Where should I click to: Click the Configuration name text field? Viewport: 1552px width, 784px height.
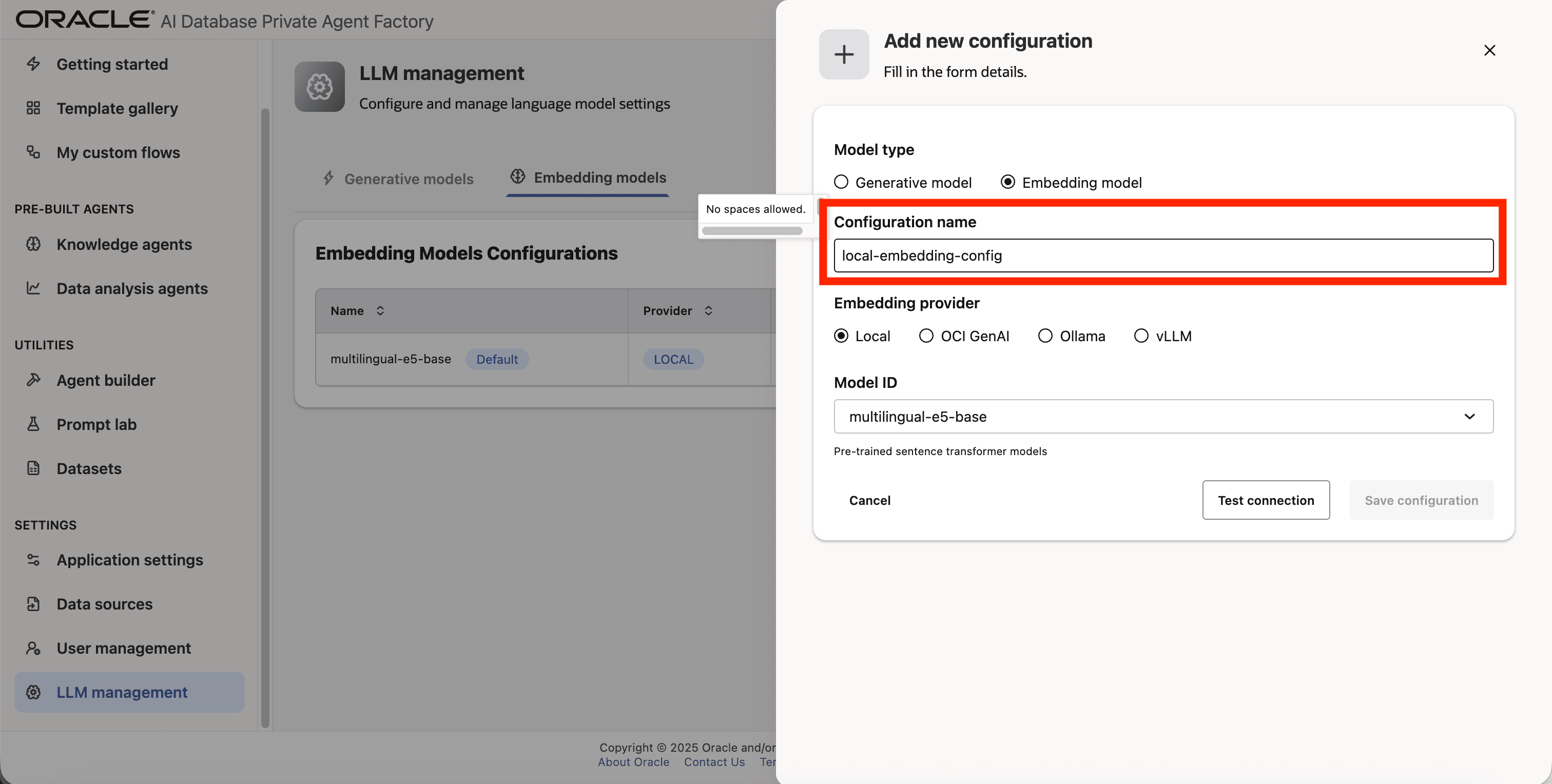click(x=1163, y=256)
